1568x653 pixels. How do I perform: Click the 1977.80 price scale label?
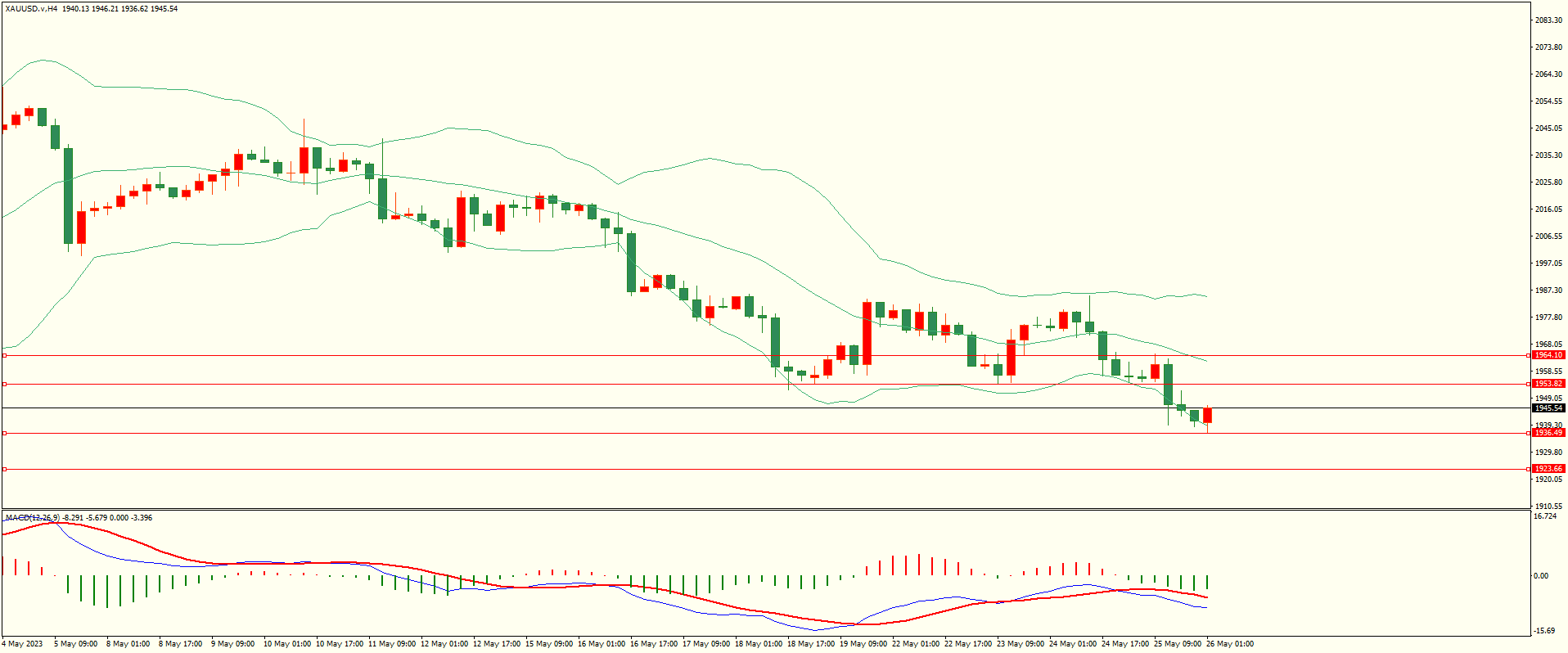point(1548,317)
